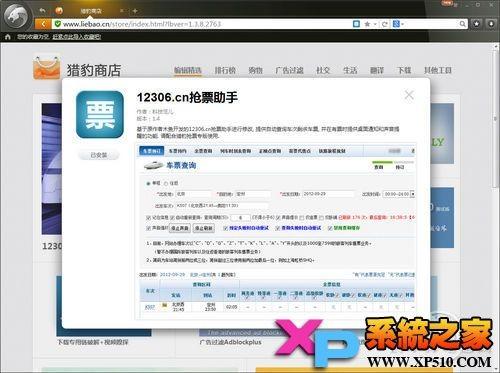Screen dimensions: 500x373
Task: Open the 排行榜 store category
Action: point(225,70)
